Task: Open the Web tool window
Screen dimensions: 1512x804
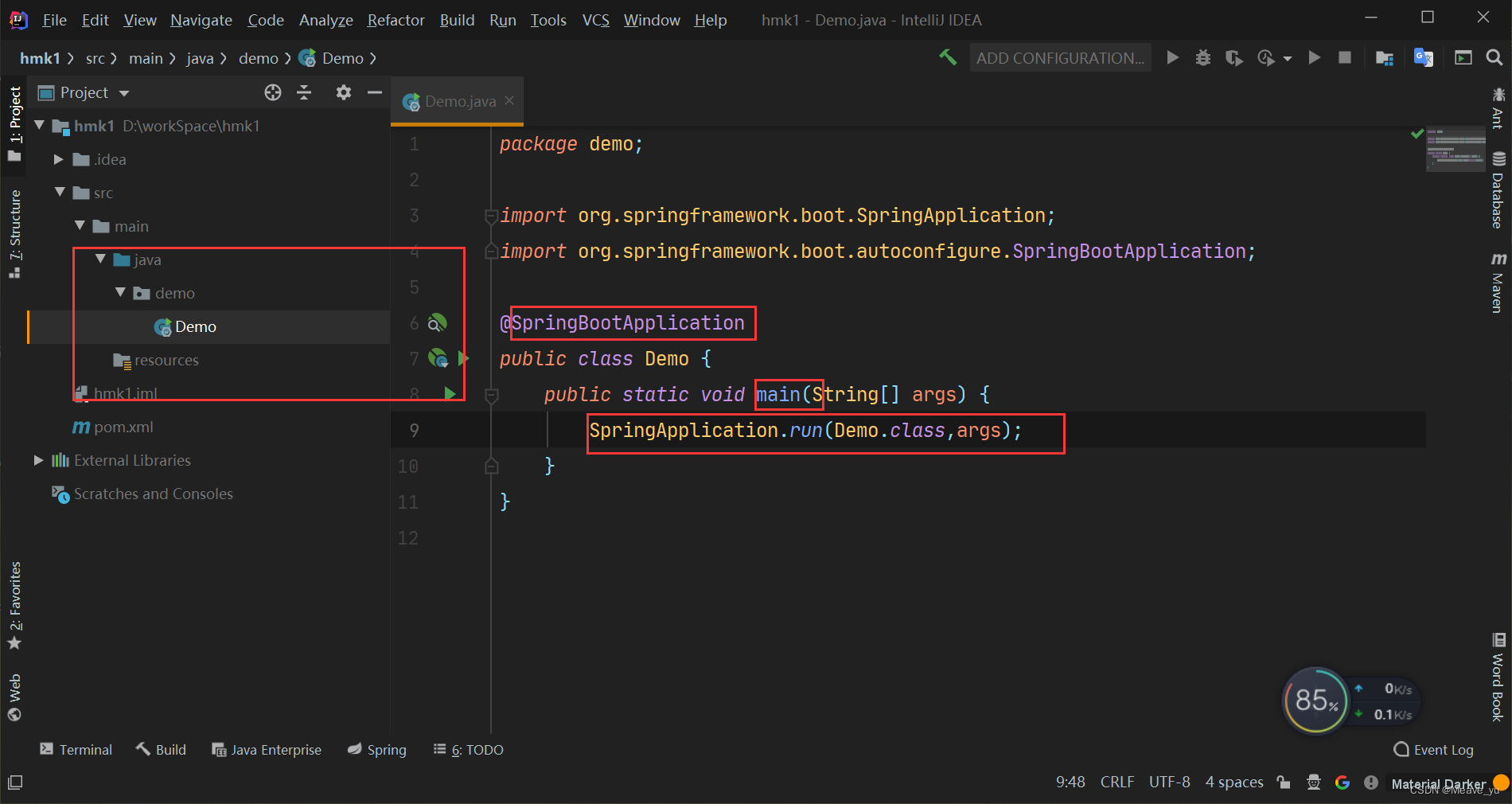Action: pos(15,697)
